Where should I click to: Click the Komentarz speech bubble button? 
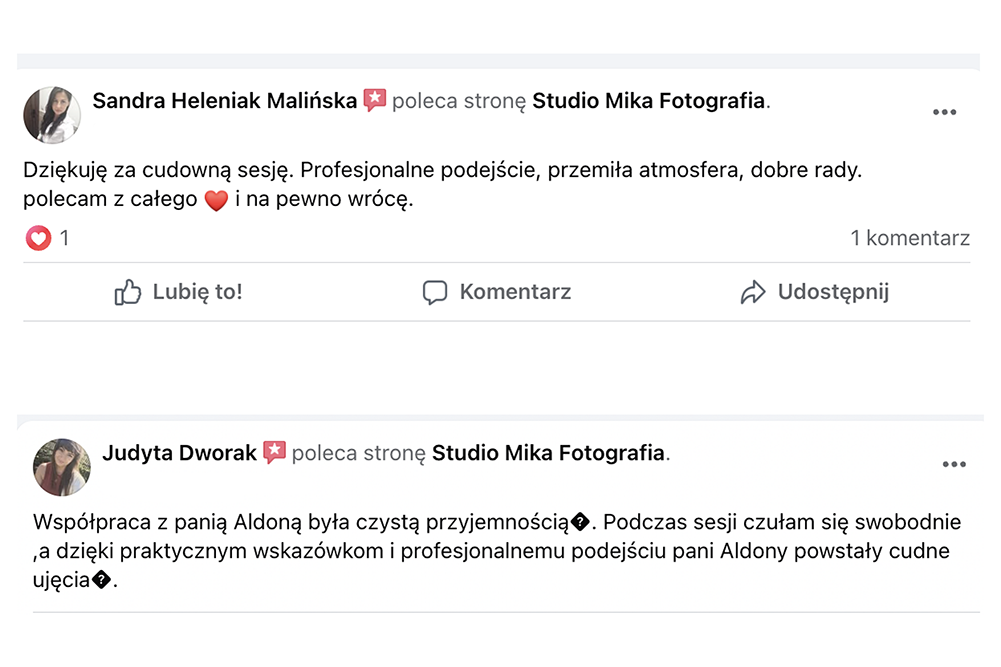pos(497,292)
